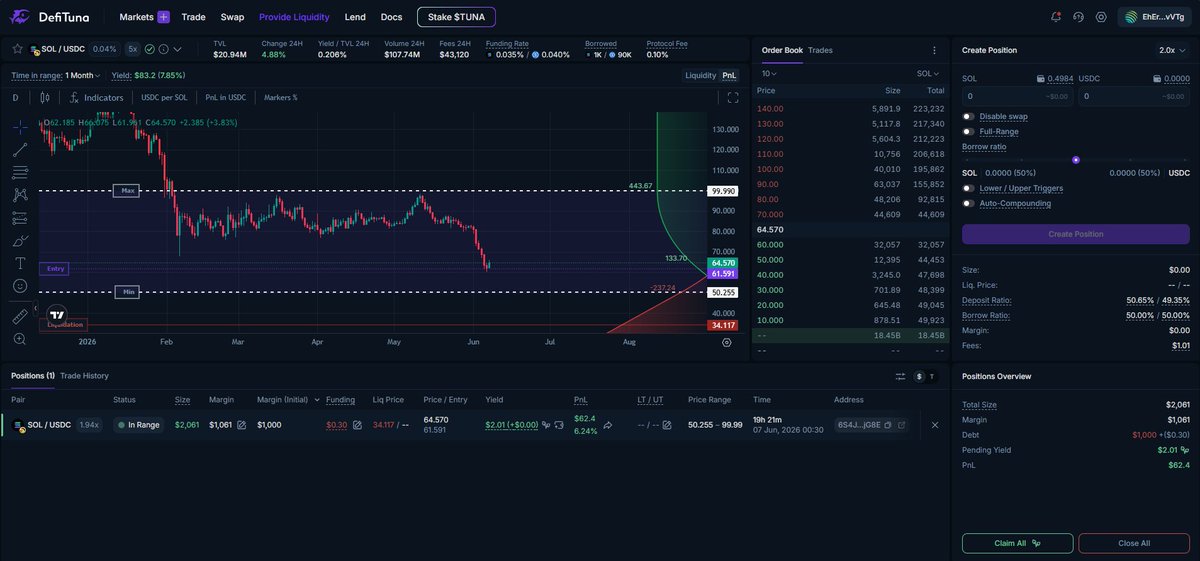Click the info circle next to 5x
The height and width of the screenshot is (561, 1200).
point(163,49)
